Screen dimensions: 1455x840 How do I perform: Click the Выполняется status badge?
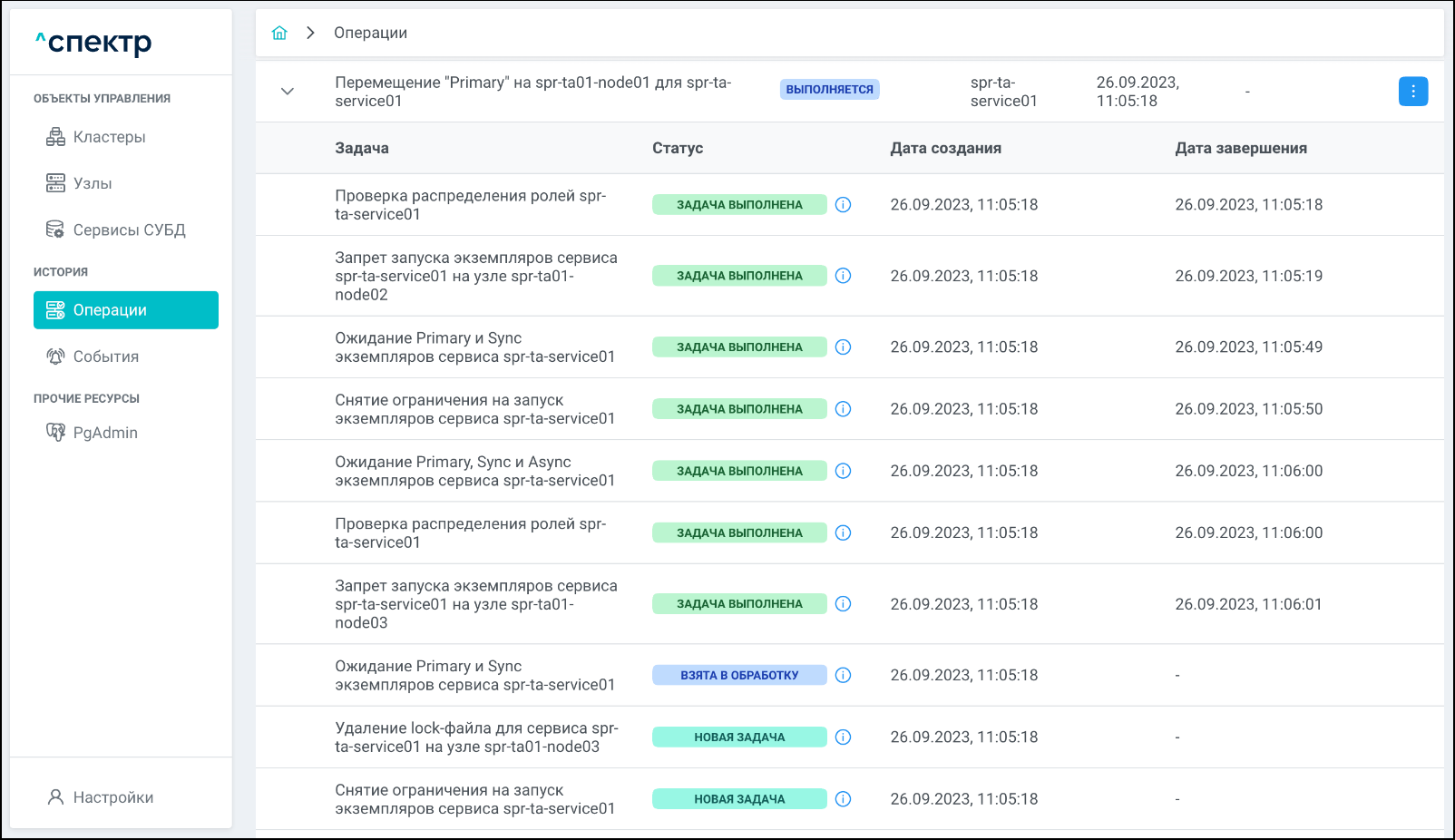pos(829,90)
